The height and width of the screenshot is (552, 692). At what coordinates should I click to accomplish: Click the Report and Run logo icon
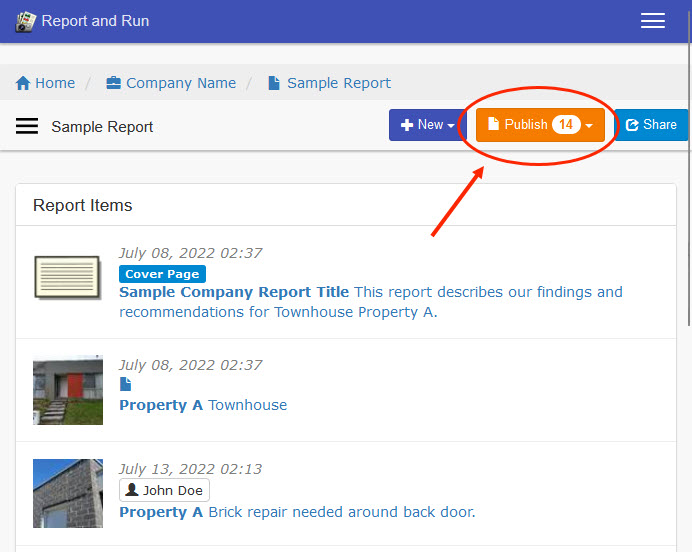click(26, 21)
